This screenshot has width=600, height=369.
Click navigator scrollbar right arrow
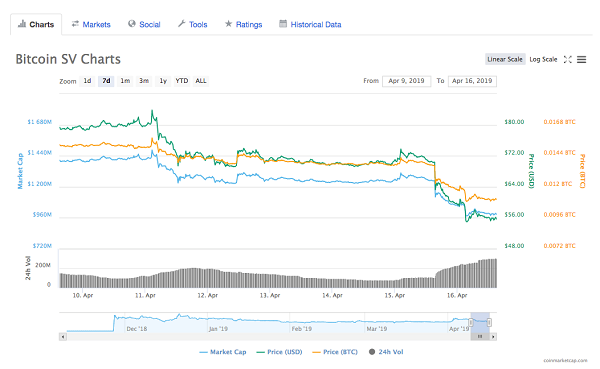coord(493,337)
